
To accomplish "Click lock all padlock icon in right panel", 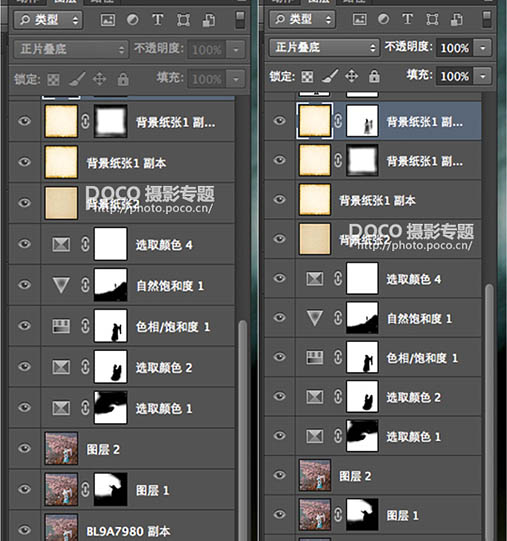I will tap(374, 76).
